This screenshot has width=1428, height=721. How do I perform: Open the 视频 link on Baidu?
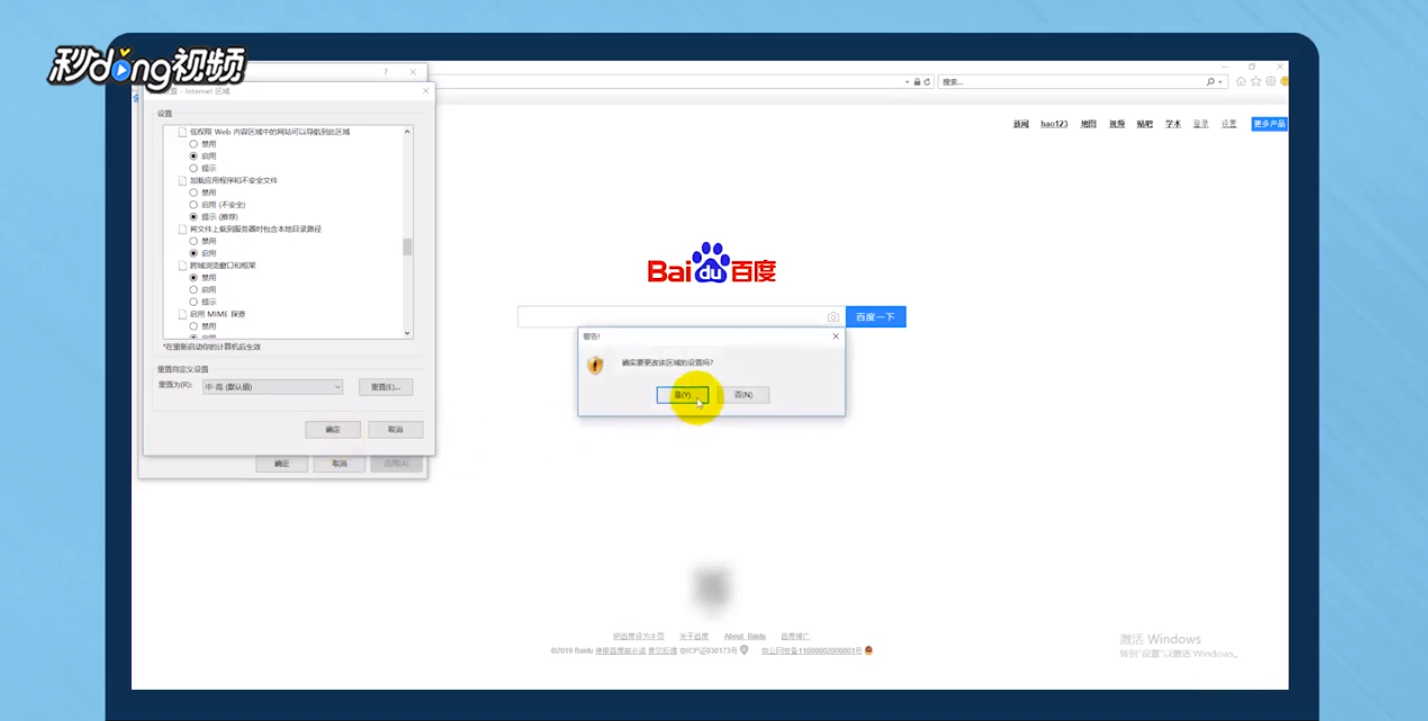1117,124
